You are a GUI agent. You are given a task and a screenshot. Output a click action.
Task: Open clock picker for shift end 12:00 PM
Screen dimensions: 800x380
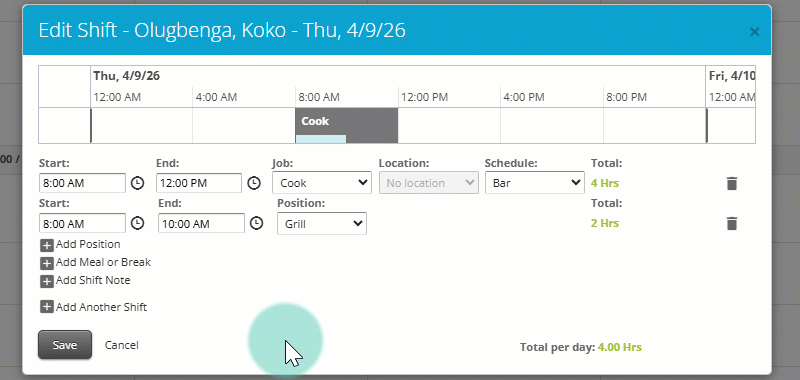tap(254, 183)
